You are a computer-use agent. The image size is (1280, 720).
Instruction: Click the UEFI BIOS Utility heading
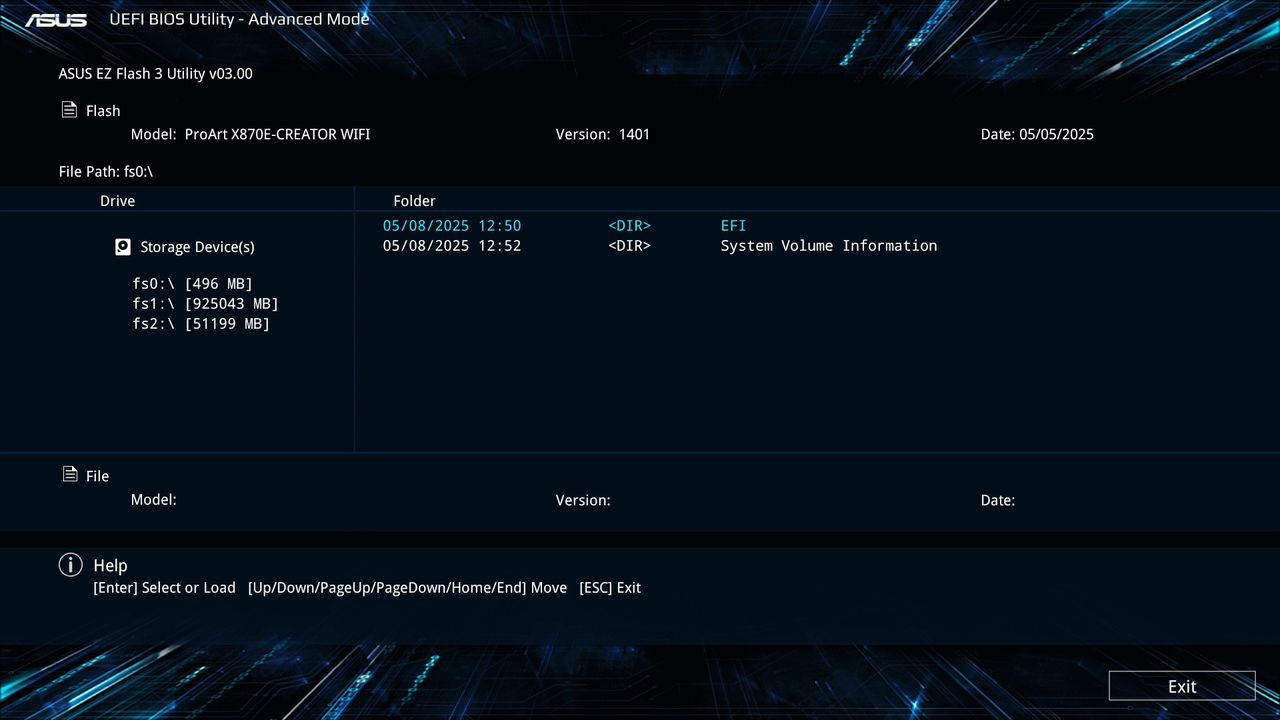239,19
